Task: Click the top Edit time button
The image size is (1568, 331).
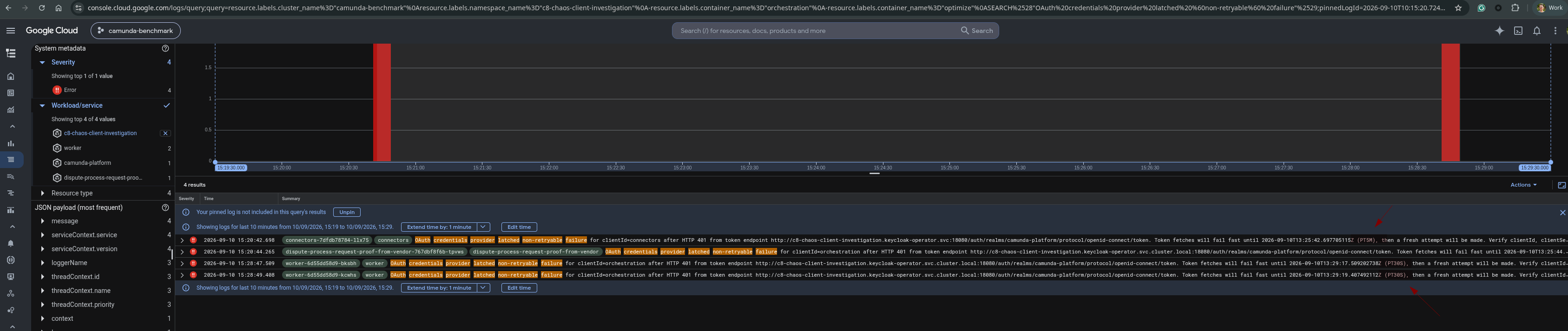Action: 519,227
